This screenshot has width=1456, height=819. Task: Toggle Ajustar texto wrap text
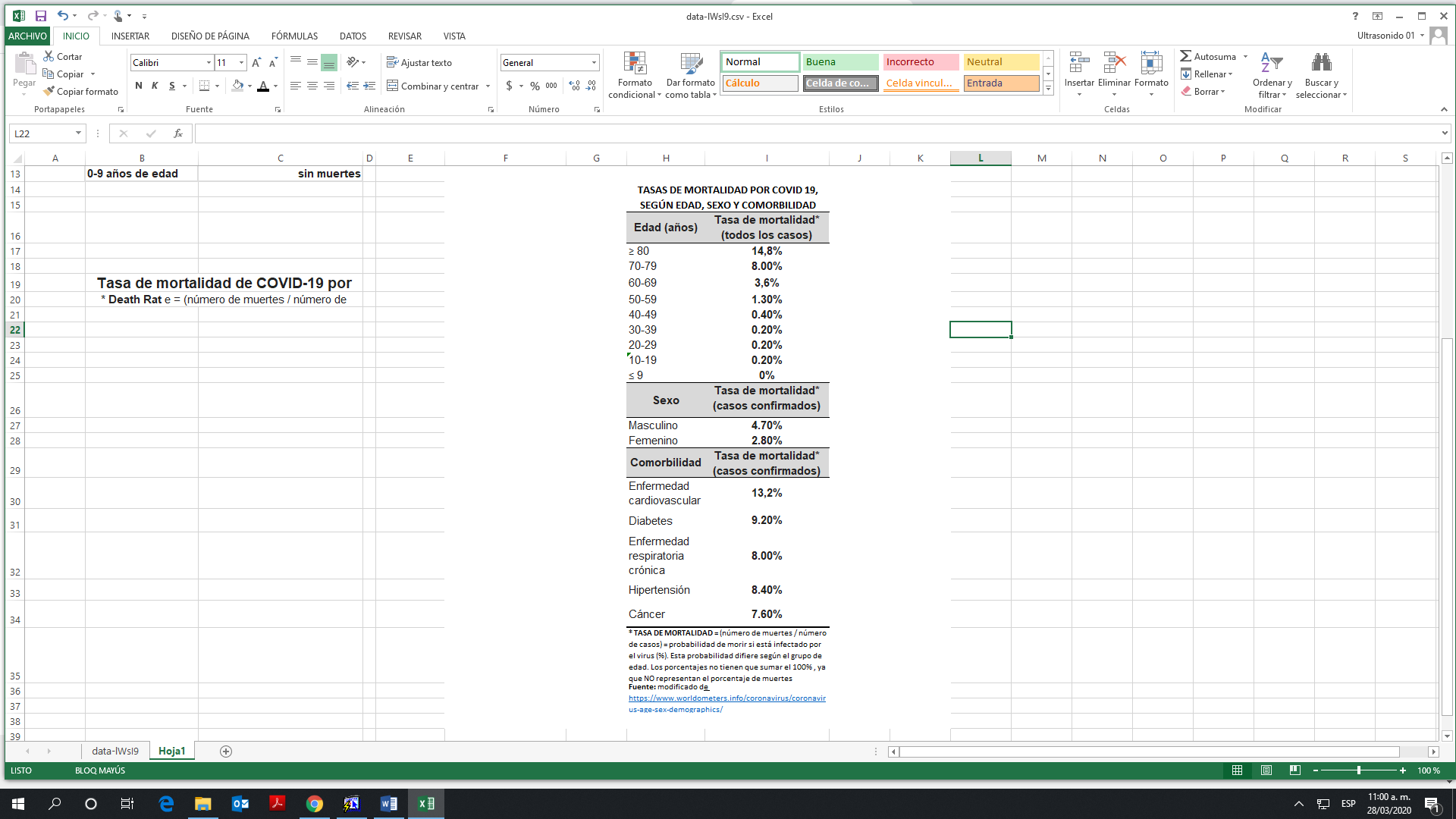(419, 63)
